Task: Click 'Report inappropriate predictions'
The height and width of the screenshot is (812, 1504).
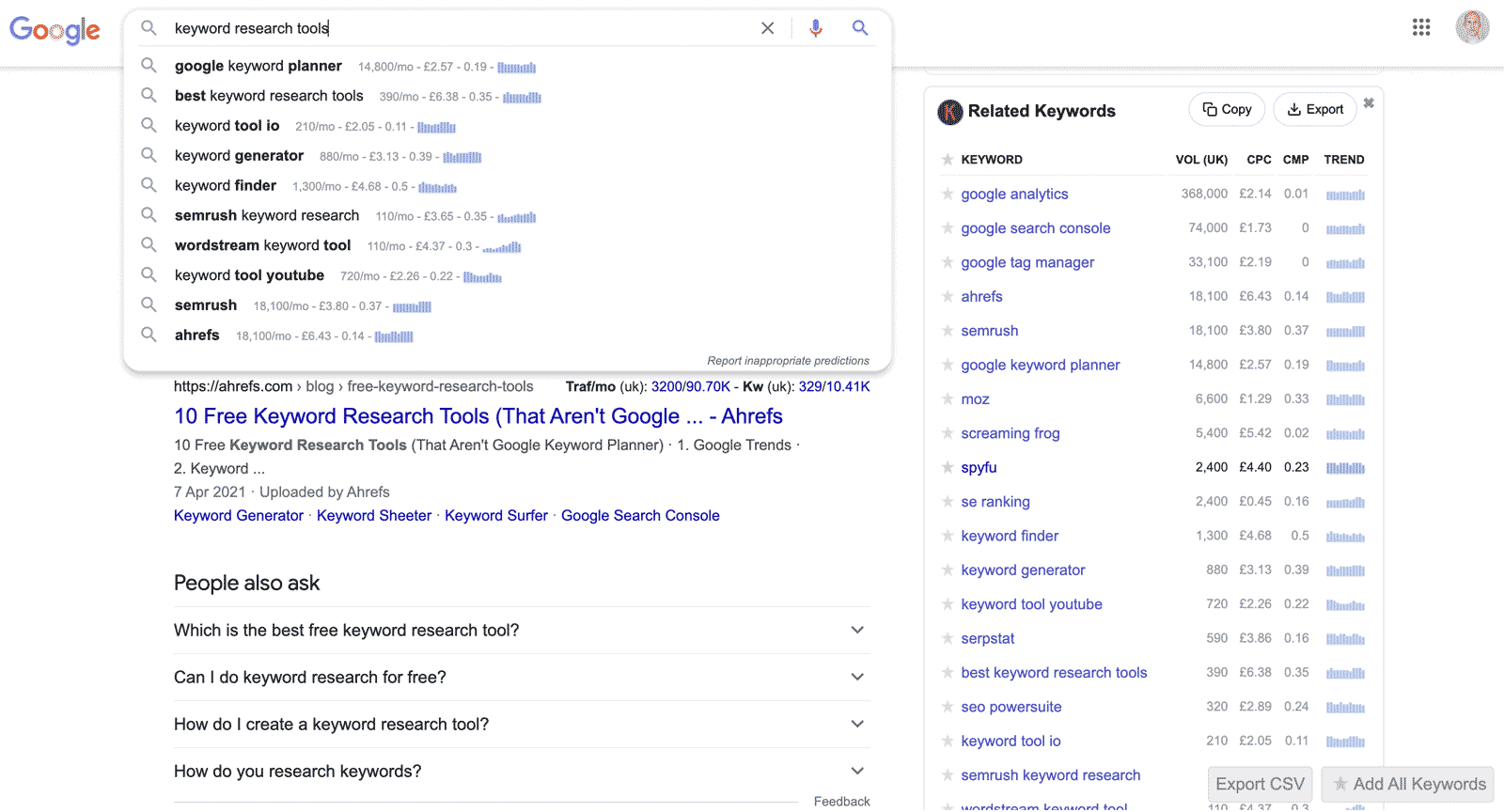Action: [788, 361]
